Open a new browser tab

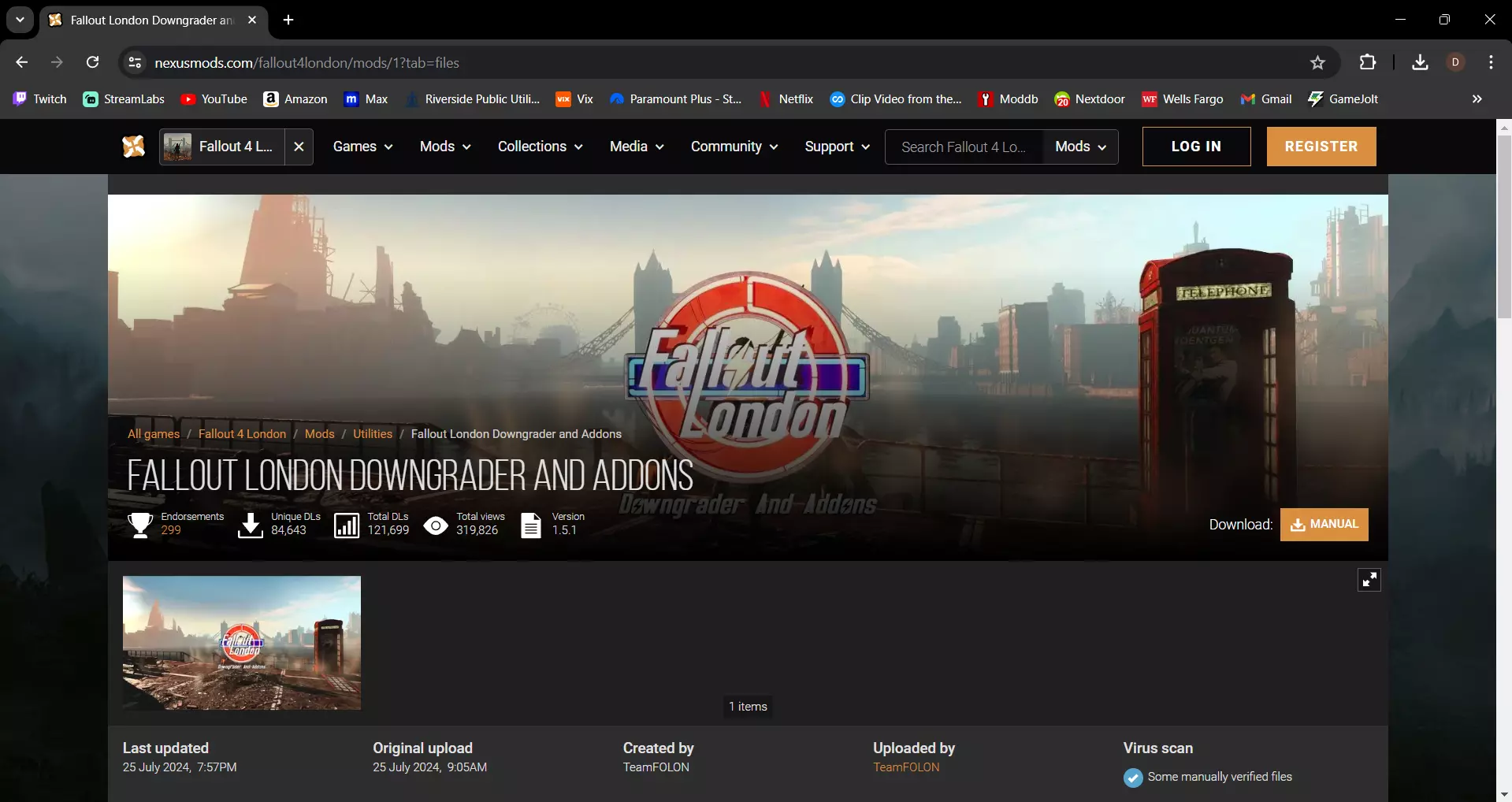click(288, 20)
